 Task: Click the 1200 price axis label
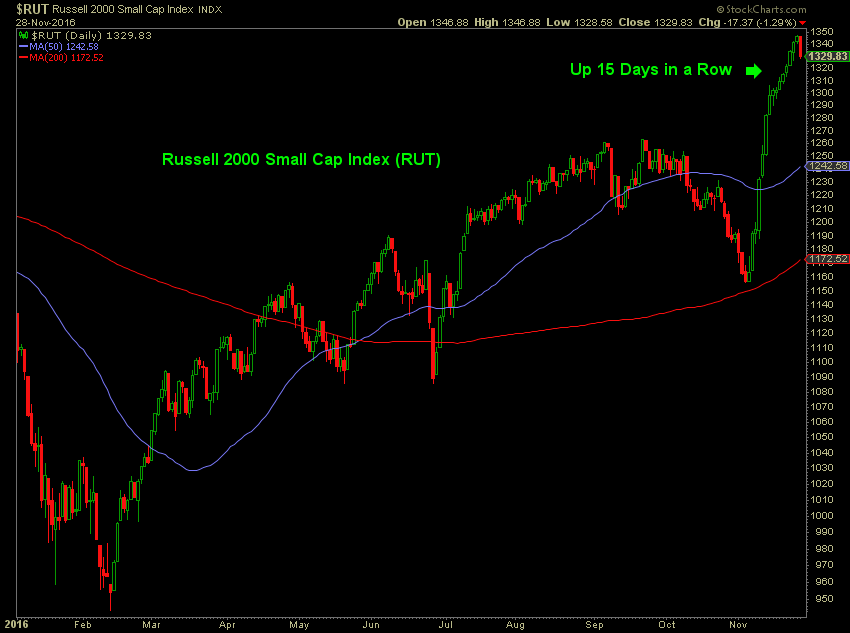(x=822, y=222)
